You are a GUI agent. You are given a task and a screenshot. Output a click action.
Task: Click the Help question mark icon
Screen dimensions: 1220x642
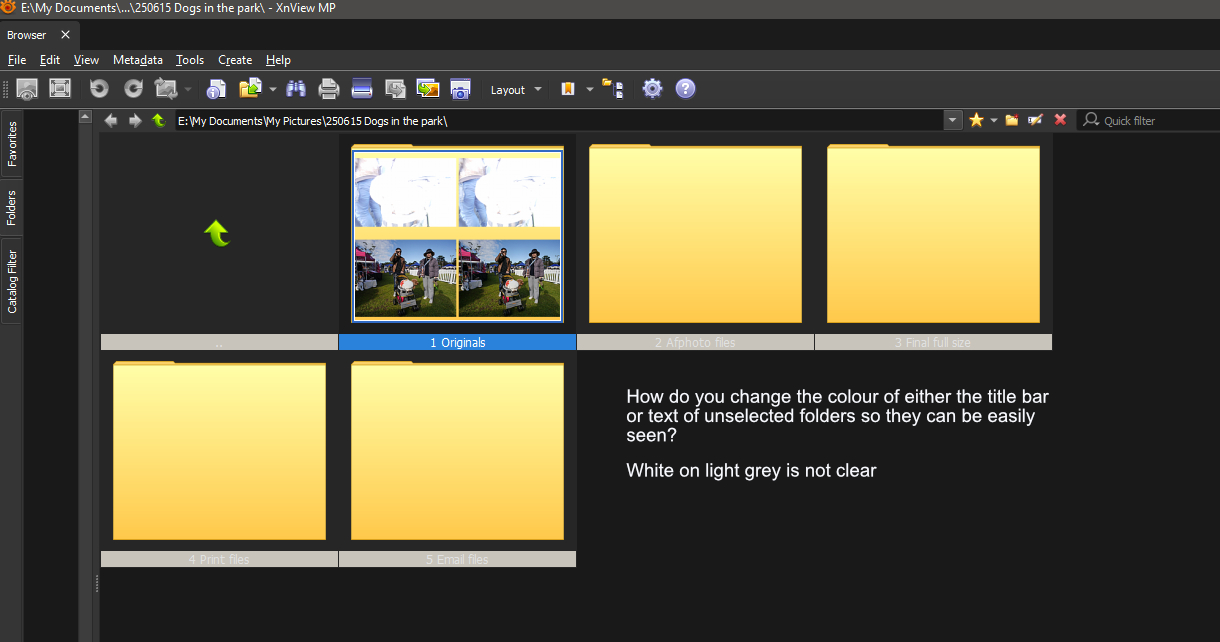685,88
